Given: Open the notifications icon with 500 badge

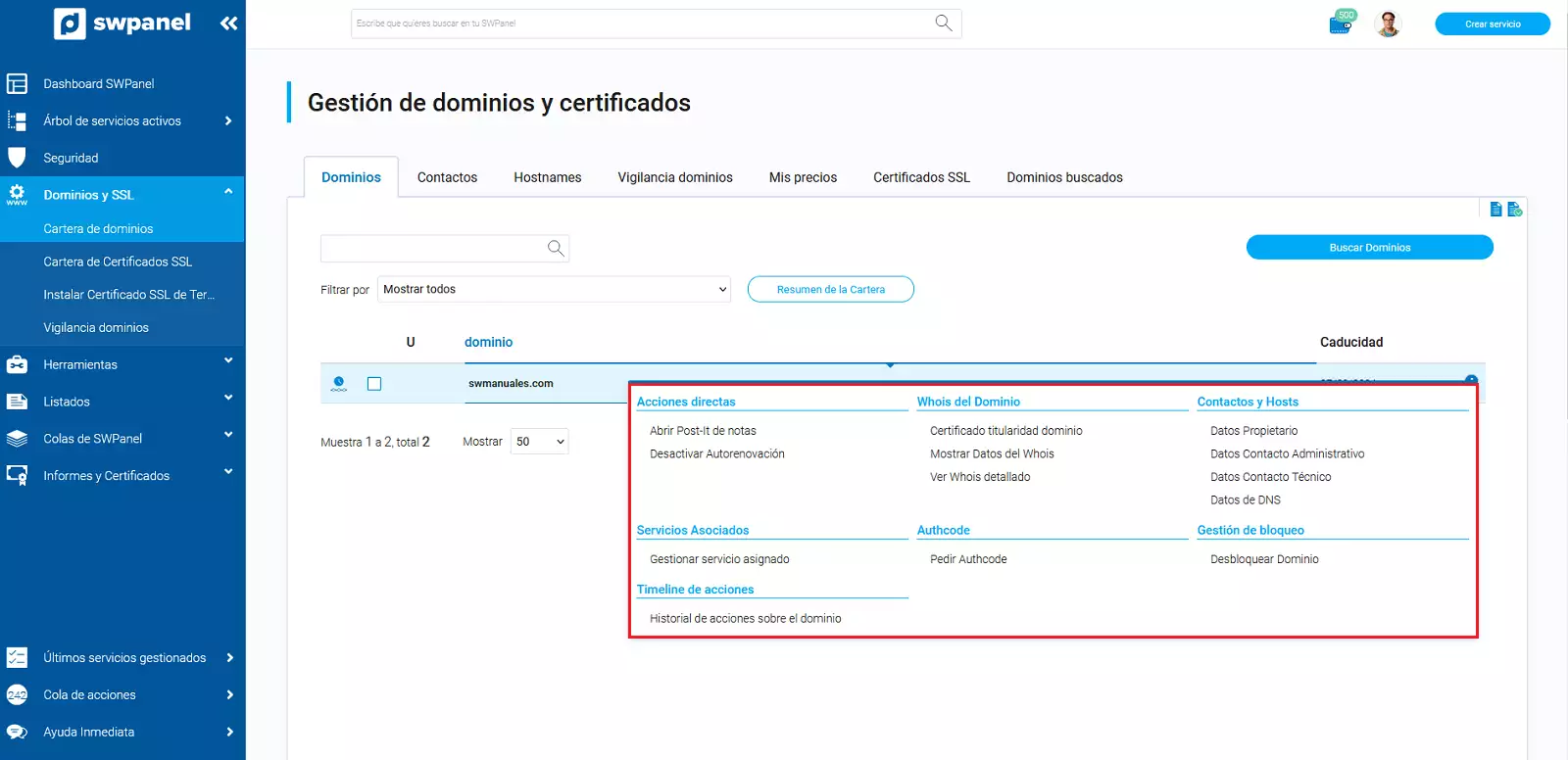Looking at the screenshot, I should [1341, 23].
